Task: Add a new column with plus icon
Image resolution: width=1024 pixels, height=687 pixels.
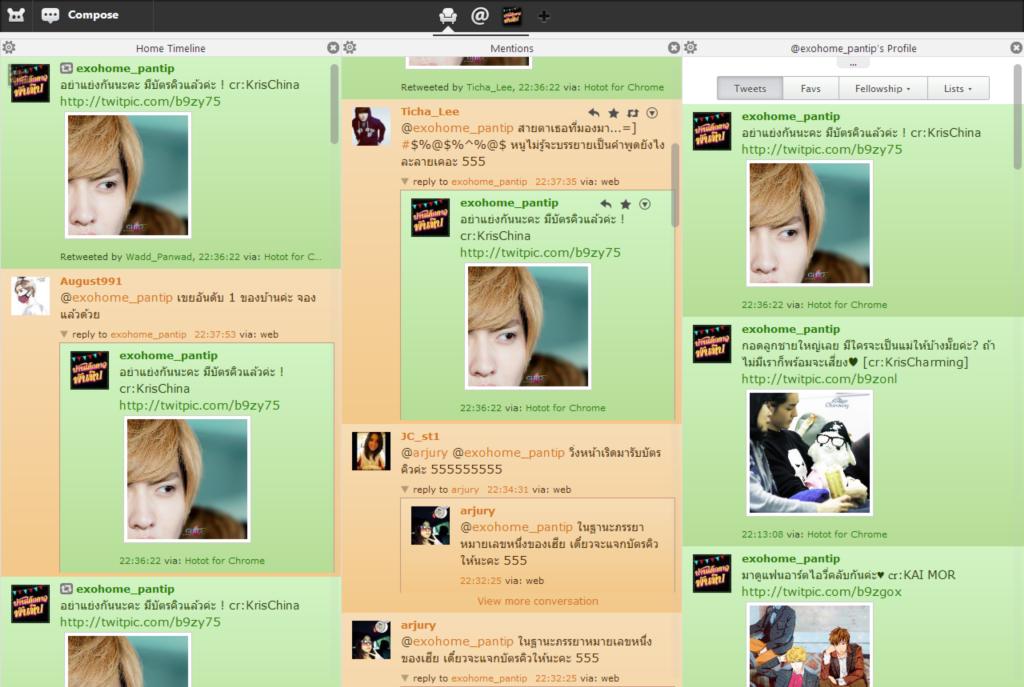Action: click(543, 16)
